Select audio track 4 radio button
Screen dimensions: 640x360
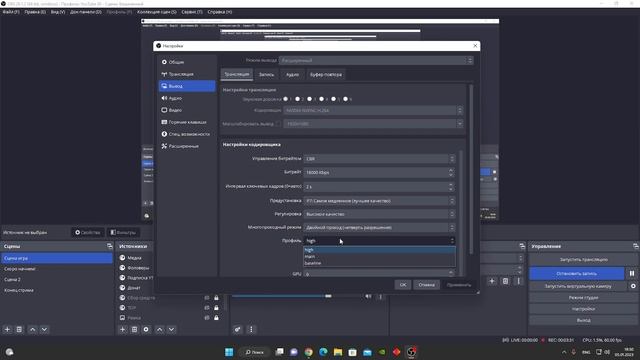pos(322,99)
